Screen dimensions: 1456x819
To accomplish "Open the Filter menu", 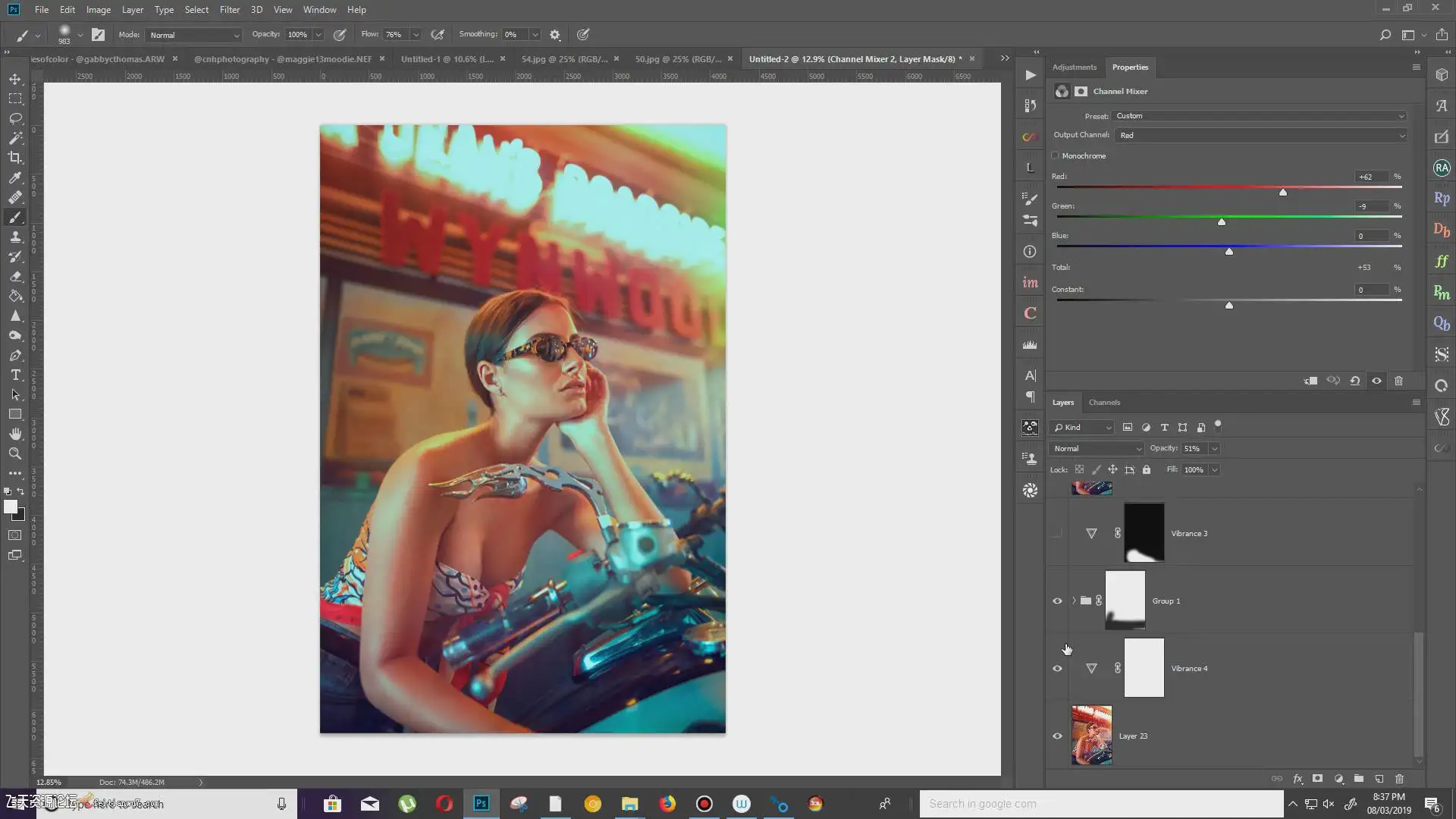I will point(229,10).
